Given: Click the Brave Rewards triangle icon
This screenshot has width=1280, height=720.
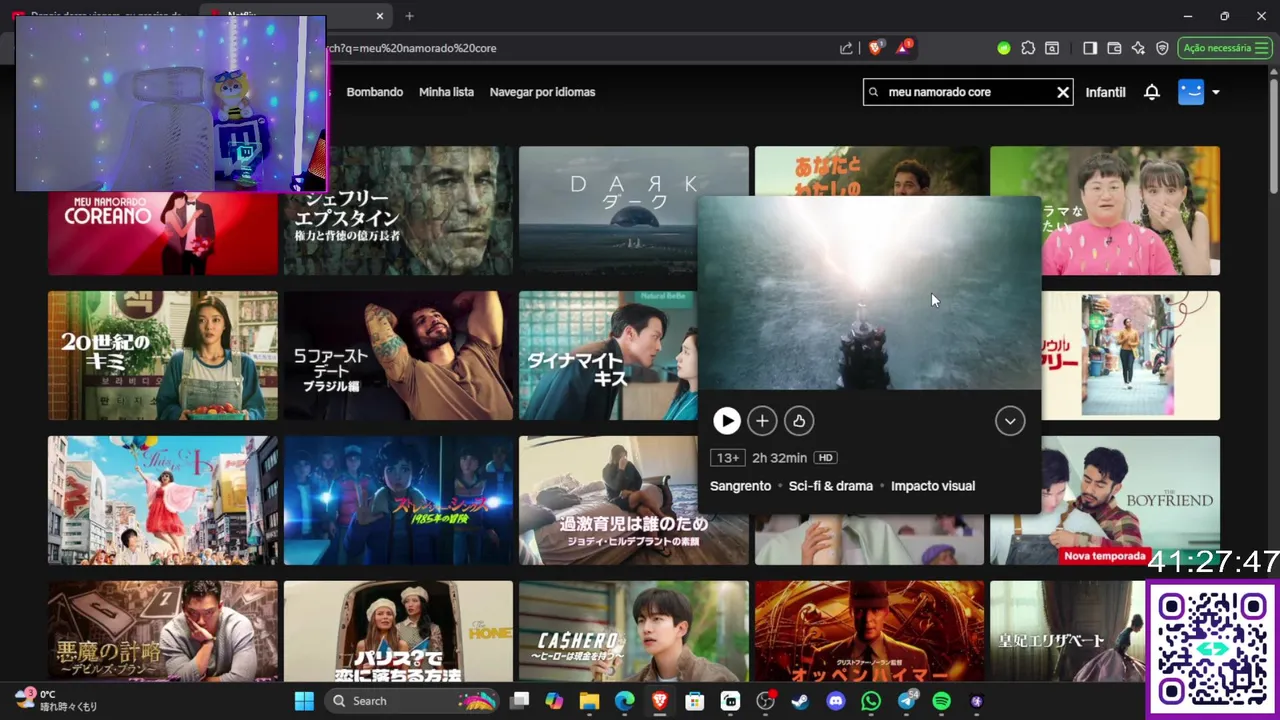Looking at the screenshot, I should click(x=903, y=47).
